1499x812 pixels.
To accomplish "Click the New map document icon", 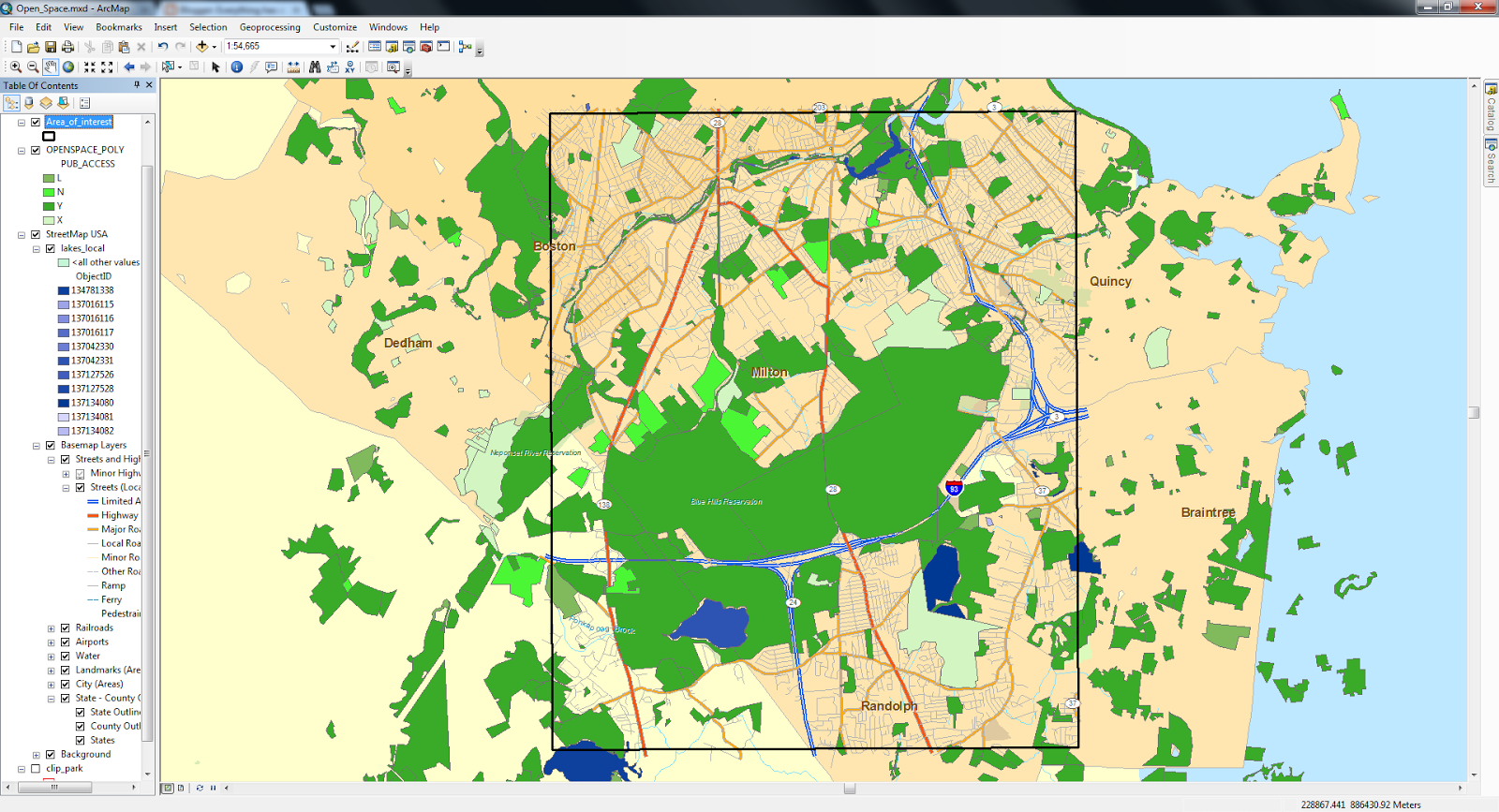I will tap(16, 46).
